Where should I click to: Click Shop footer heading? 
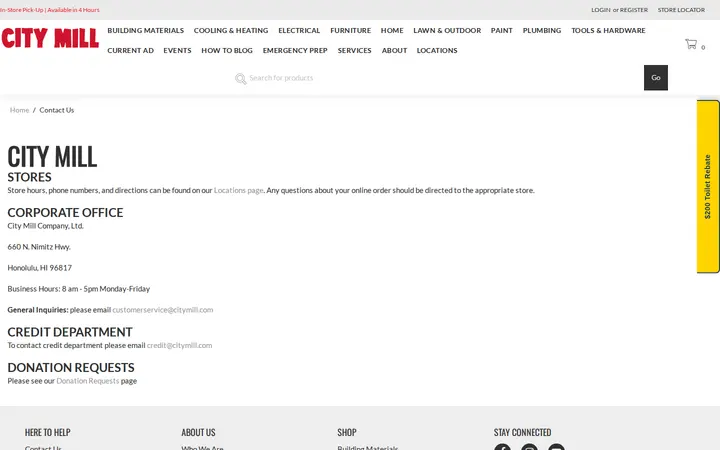click(347, 433)
